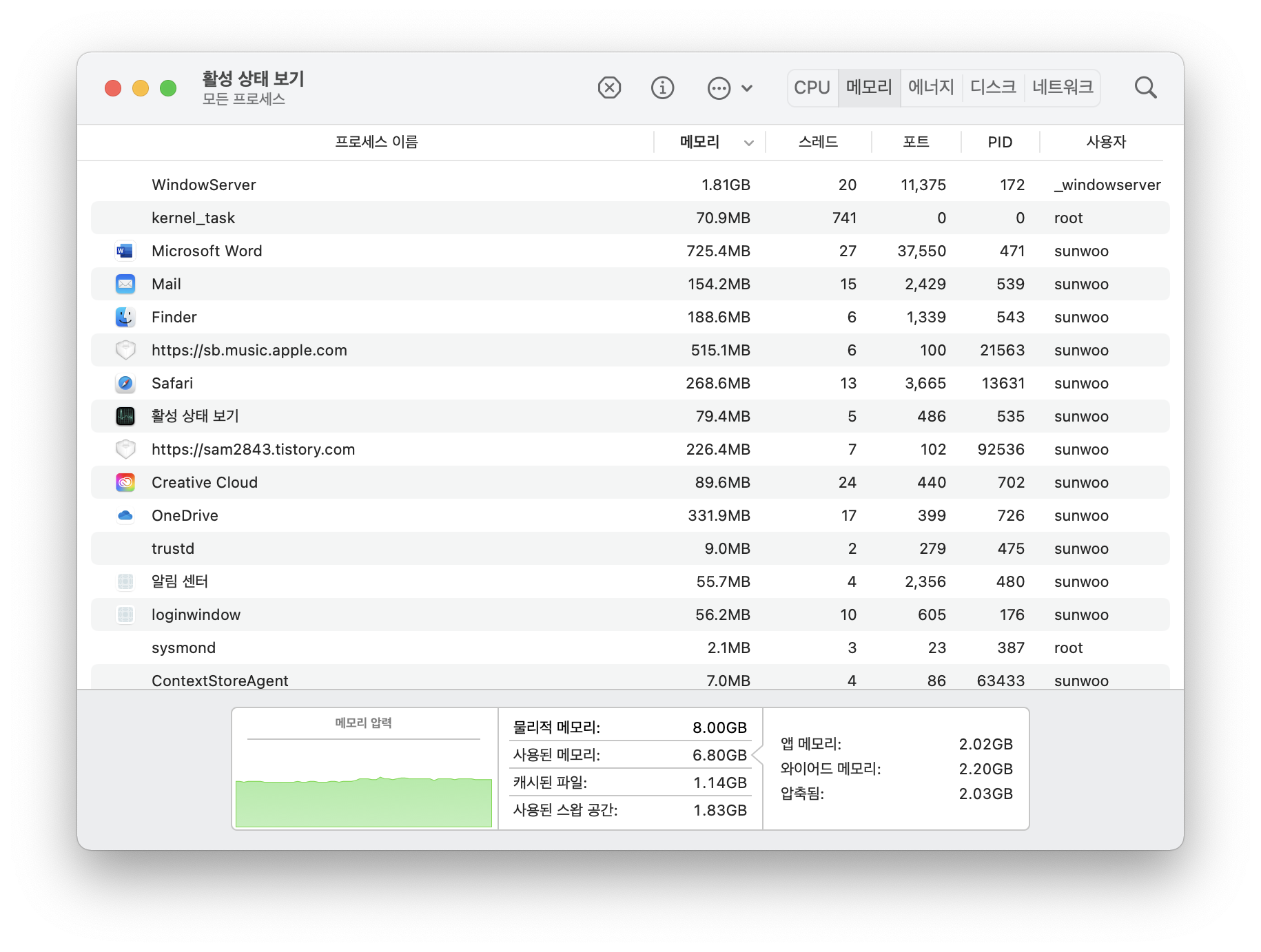
Task: Click the 사용된 메모리 6.80GB entry
Action: pyautogui.click(x=630, y=755)
